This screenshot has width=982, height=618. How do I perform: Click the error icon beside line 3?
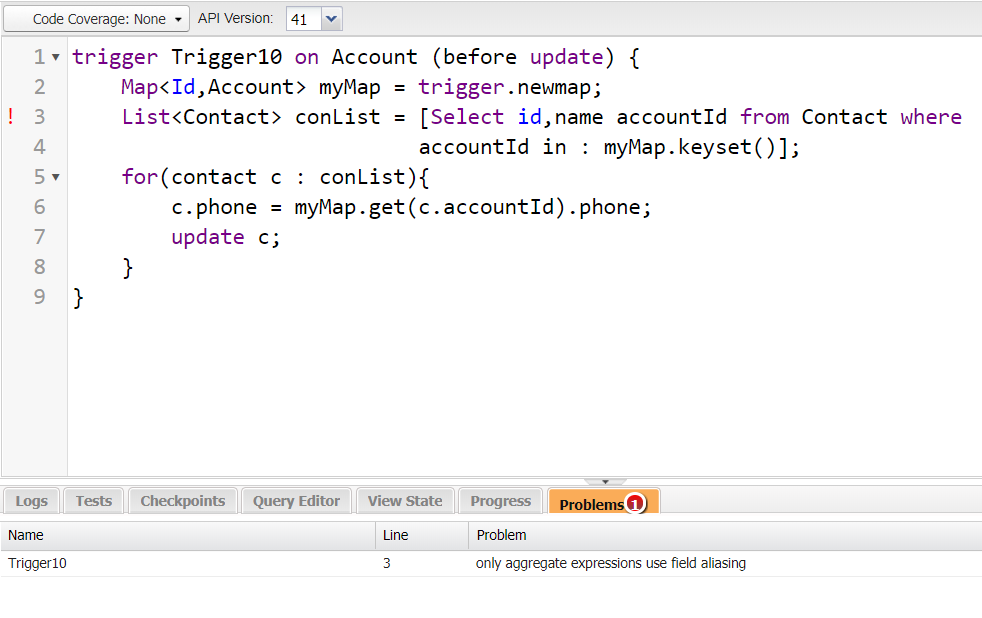pyautogui.click(x=10, y=116)
